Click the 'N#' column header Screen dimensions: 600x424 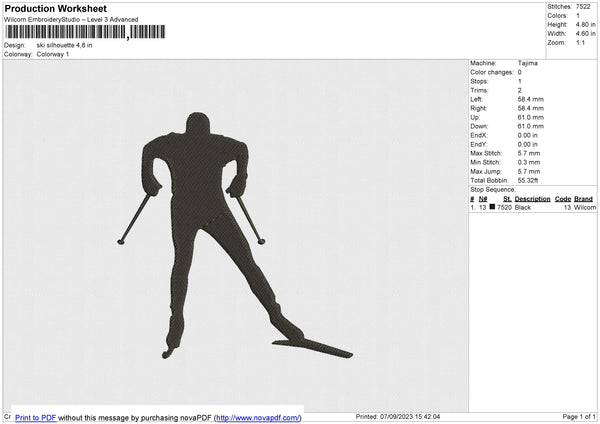click(x=483, y=199)
